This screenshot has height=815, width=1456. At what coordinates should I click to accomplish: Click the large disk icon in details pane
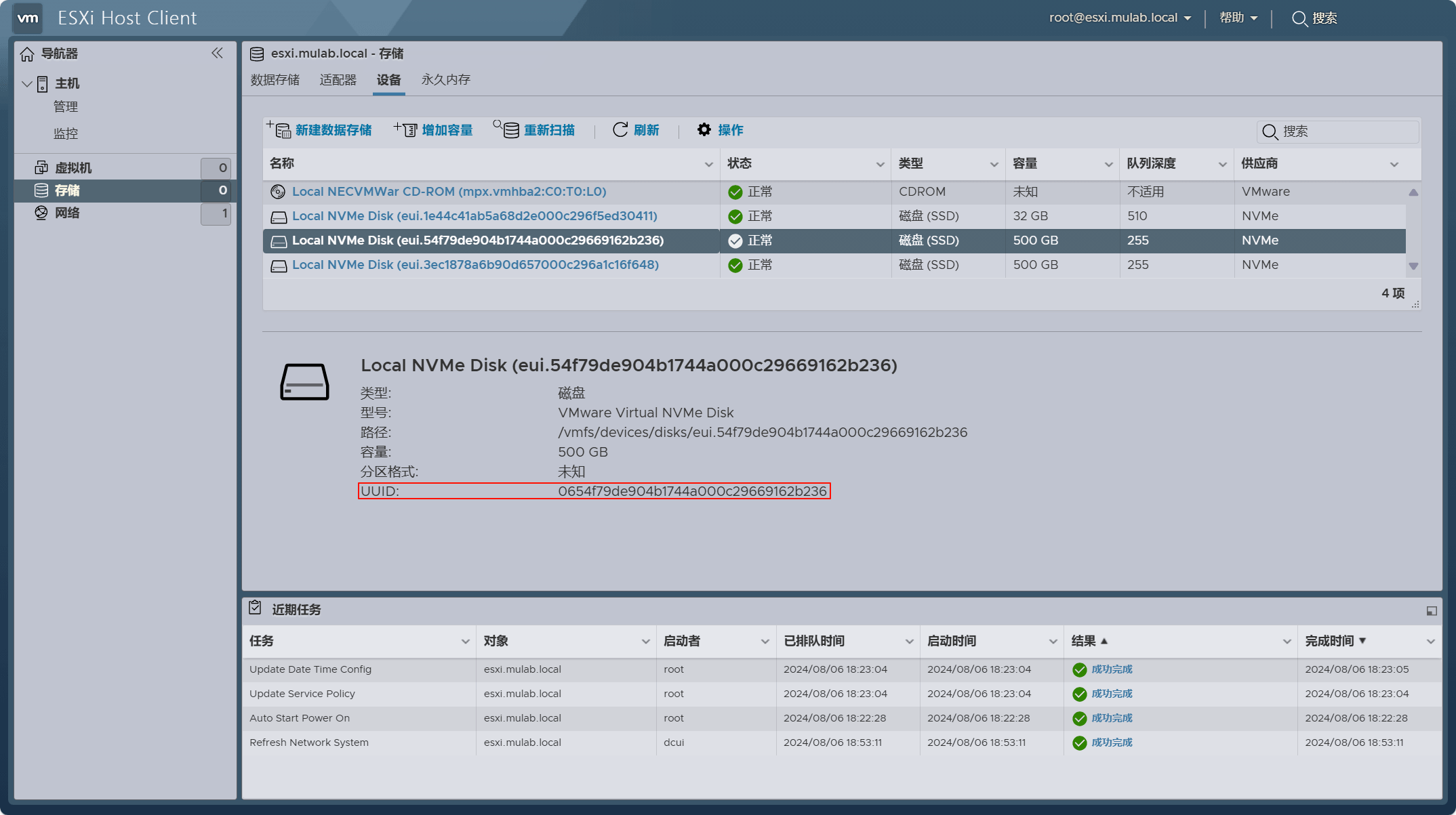(304, 382)
